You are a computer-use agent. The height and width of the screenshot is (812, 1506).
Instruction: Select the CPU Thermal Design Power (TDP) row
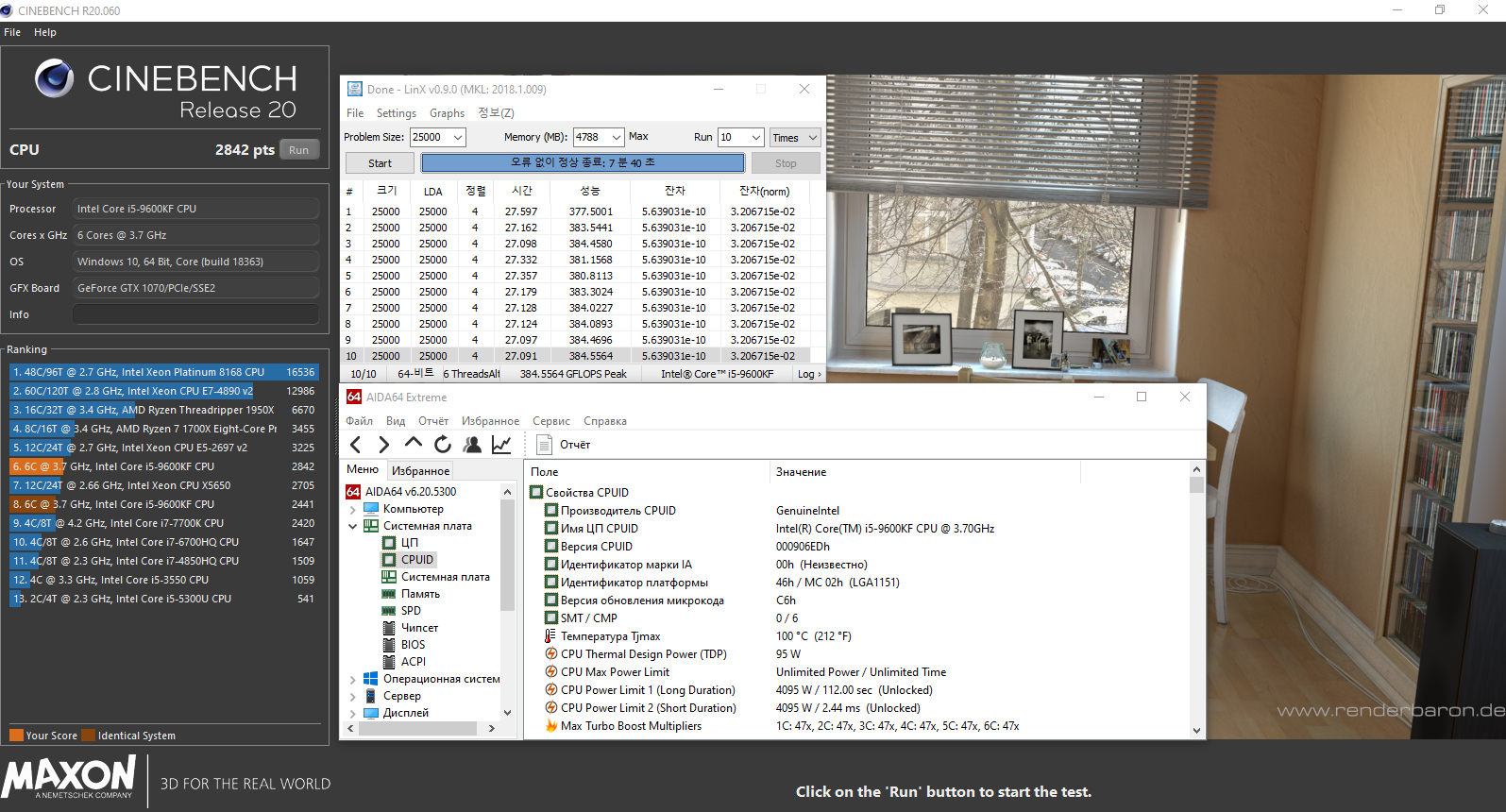click(x=857, y=654)
